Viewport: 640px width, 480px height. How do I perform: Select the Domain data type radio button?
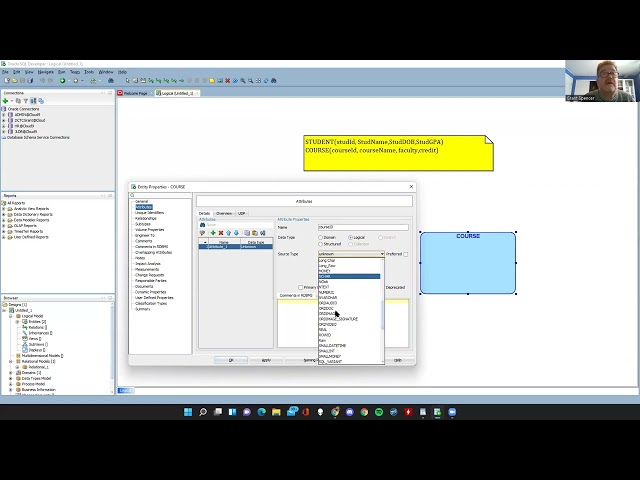320,237
